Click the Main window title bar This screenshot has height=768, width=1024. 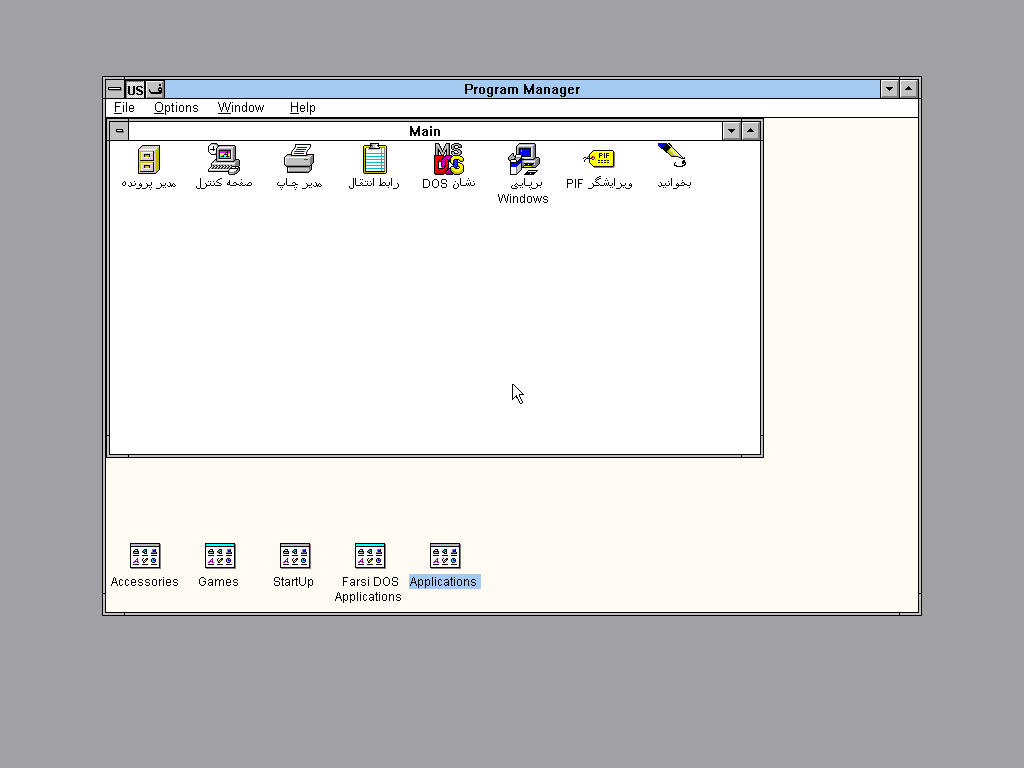pyautogui.click(x=425, y=131)
